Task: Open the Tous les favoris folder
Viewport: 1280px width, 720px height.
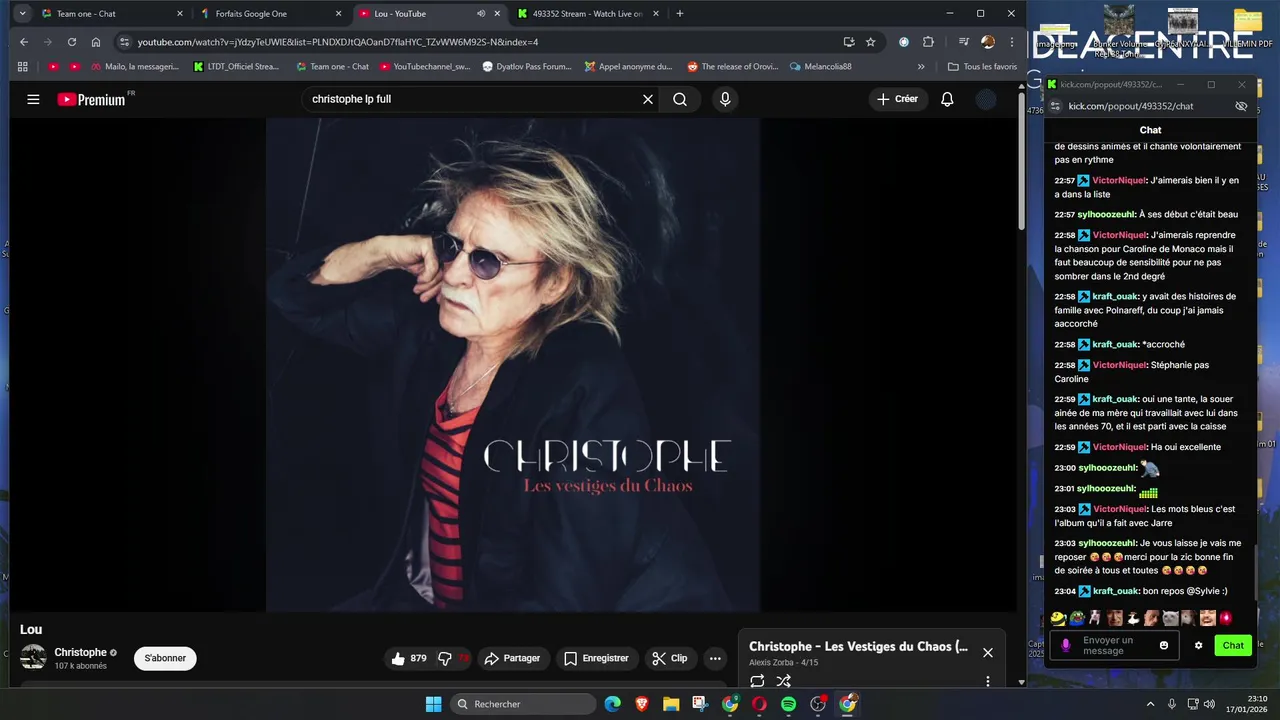Action: click(982, 67)
